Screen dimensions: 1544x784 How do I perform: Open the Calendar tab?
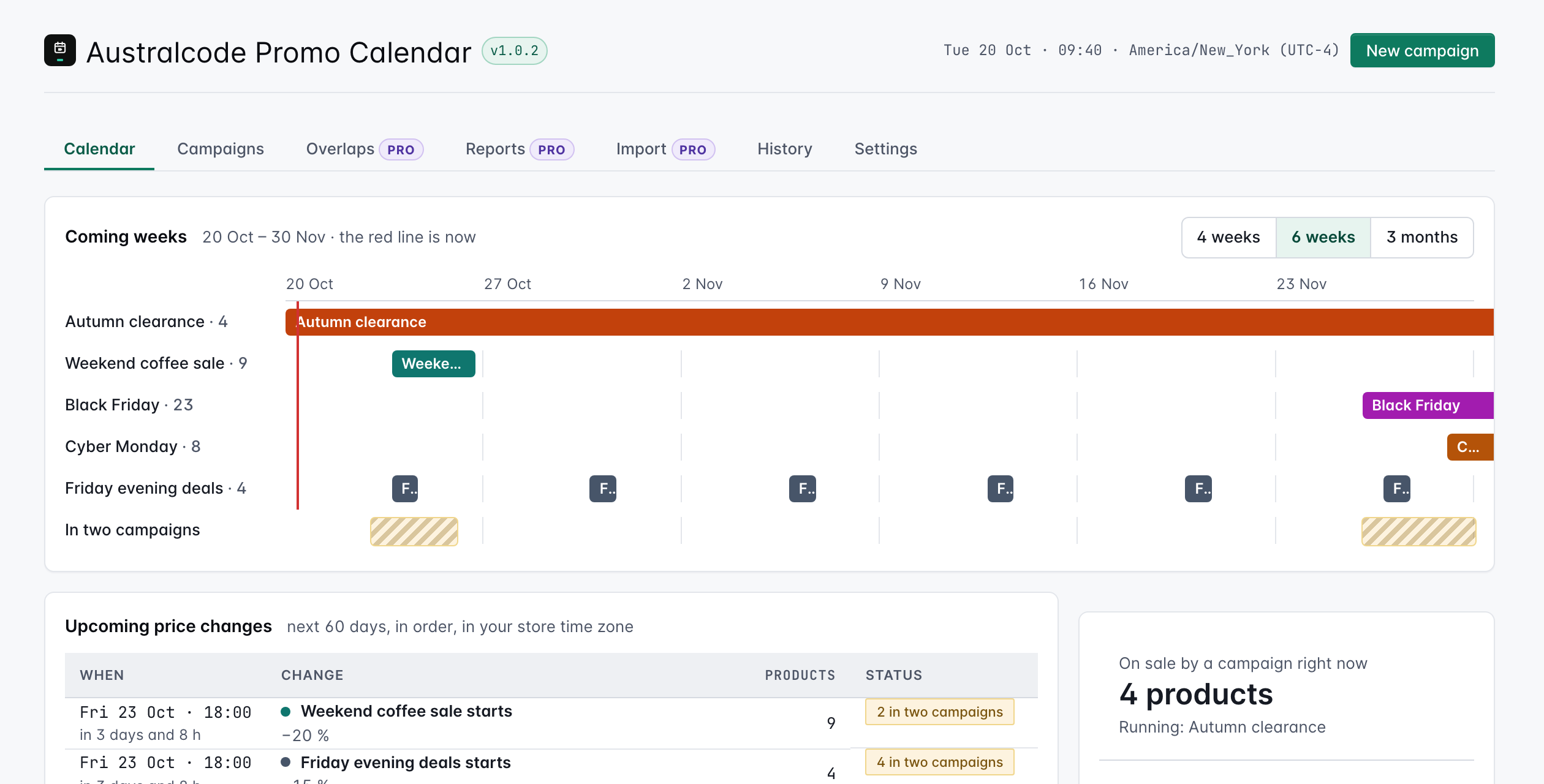99,149
